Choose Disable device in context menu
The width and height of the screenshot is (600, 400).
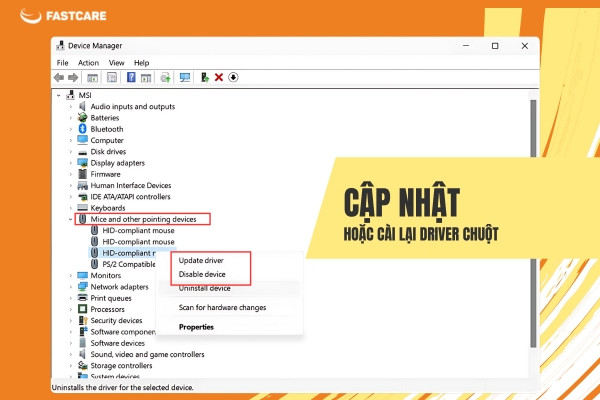coord(202,274)
